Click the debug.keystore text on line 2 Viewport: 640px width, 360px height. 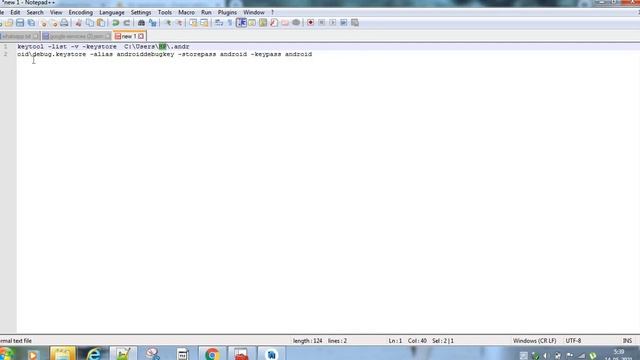click(x=59, y=54)
